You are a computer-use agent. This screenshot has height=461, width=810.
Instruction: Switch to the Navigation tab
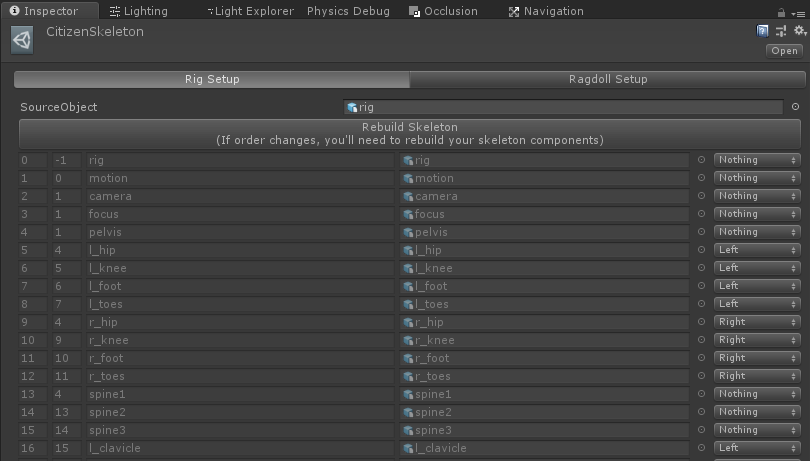(x=546, y=11)
